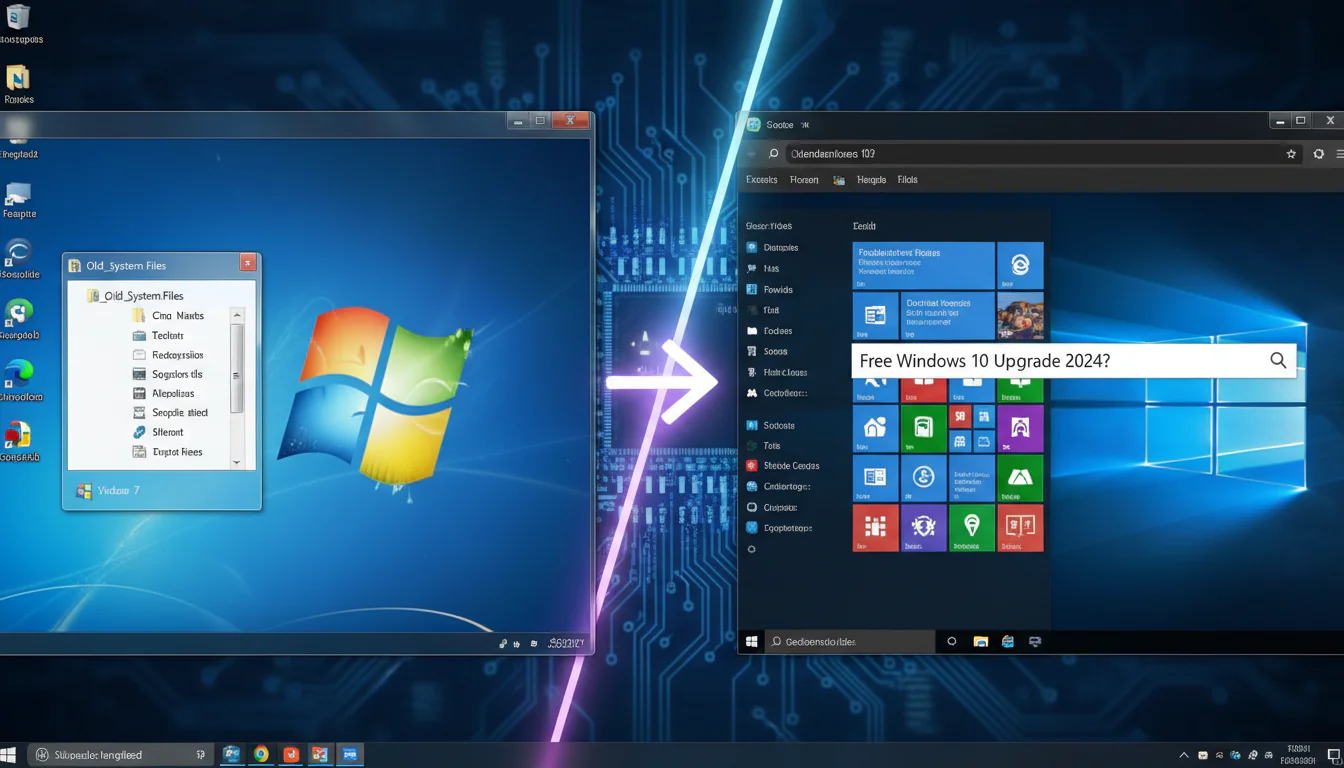Select the Filols menu at the window top
This screenshot has height=768, width=1344.
[x=907, y=179]
